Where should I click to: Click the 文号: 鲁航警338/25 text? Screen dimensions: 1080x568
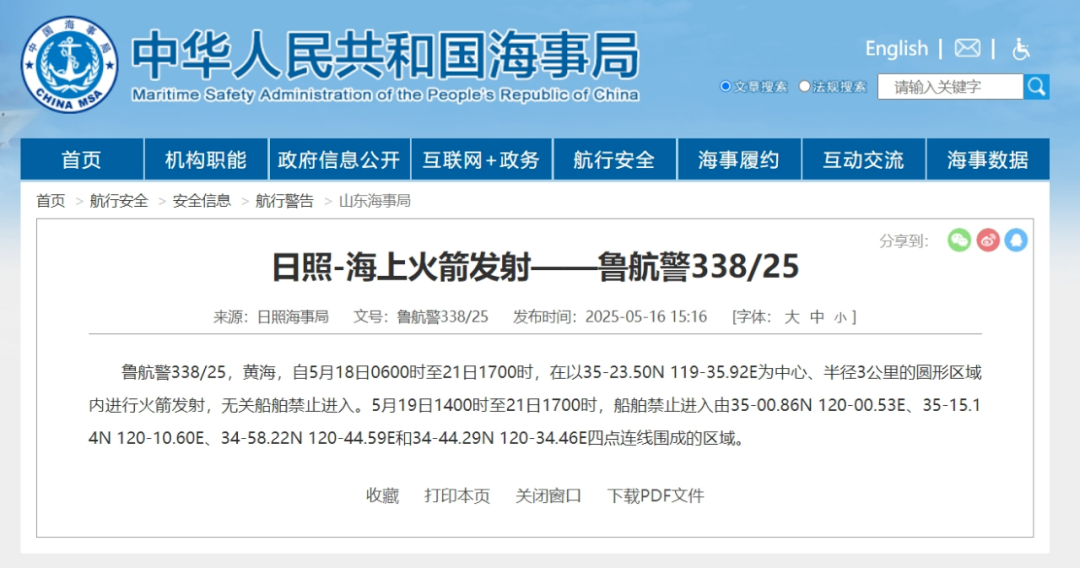point(421,317)
